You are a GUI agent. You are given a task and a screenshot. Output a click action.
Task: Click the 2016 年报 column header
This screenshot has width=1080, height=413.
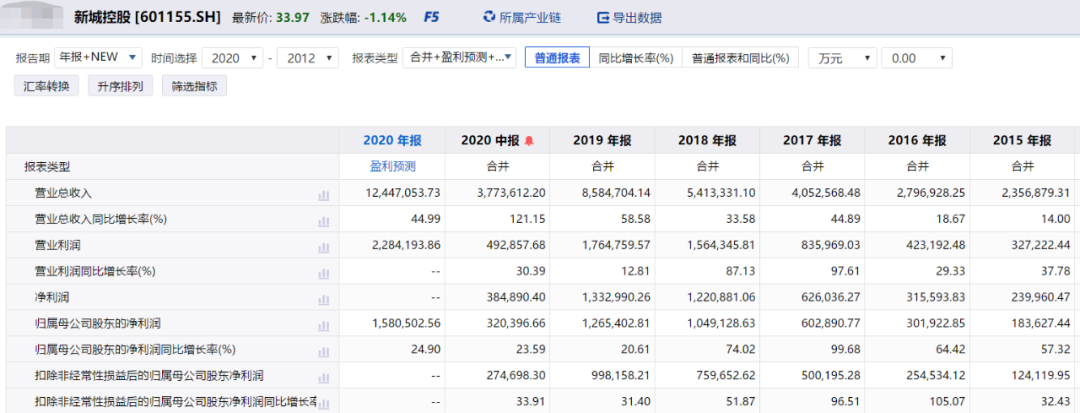pyautogui.click(x=917, y=140)
